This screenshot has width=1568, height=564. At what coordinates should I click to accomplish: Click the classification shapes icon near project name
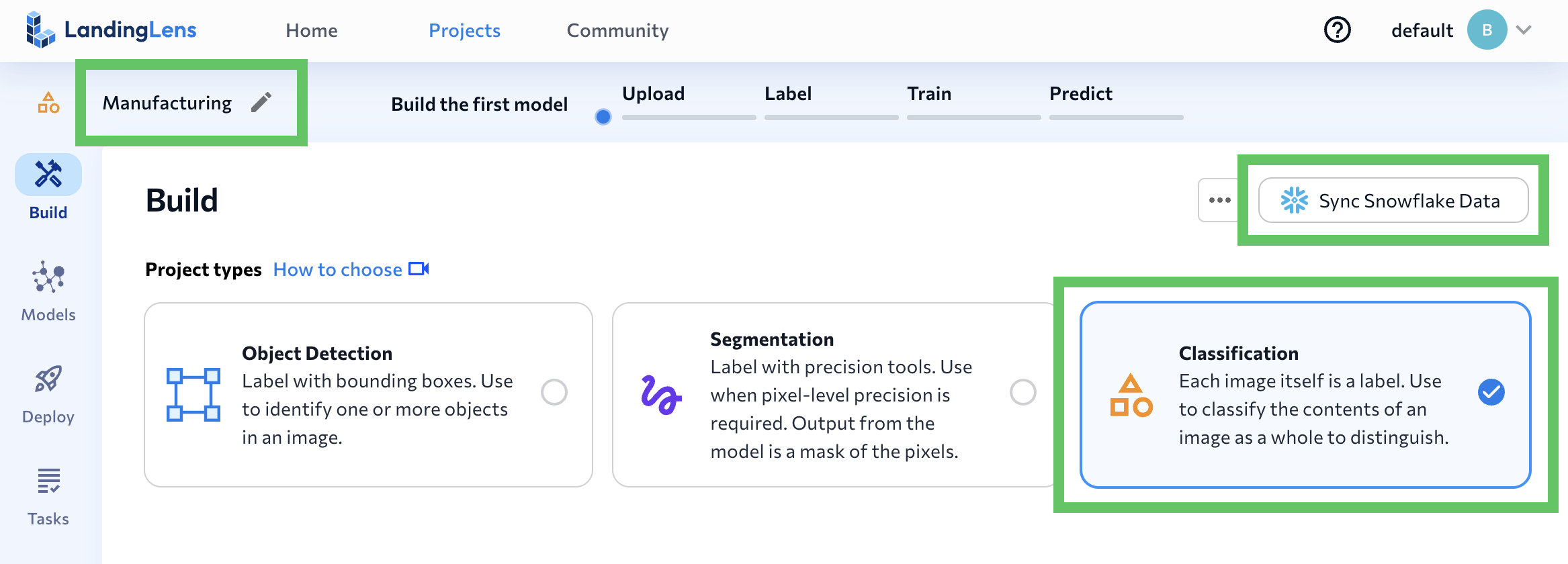[48, 103]
